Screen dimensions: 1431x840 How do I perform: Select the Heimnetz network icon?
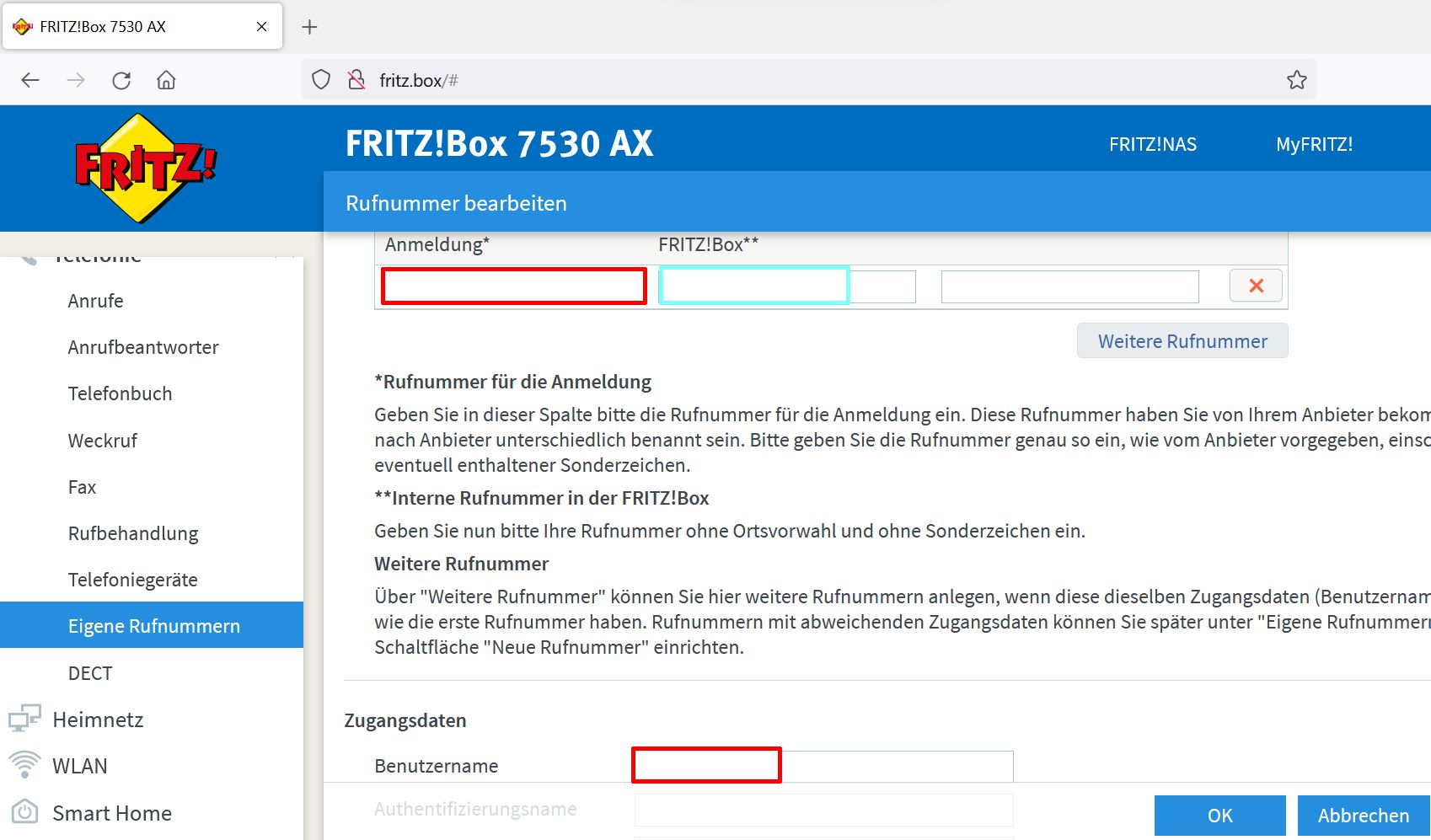point(24,718)
